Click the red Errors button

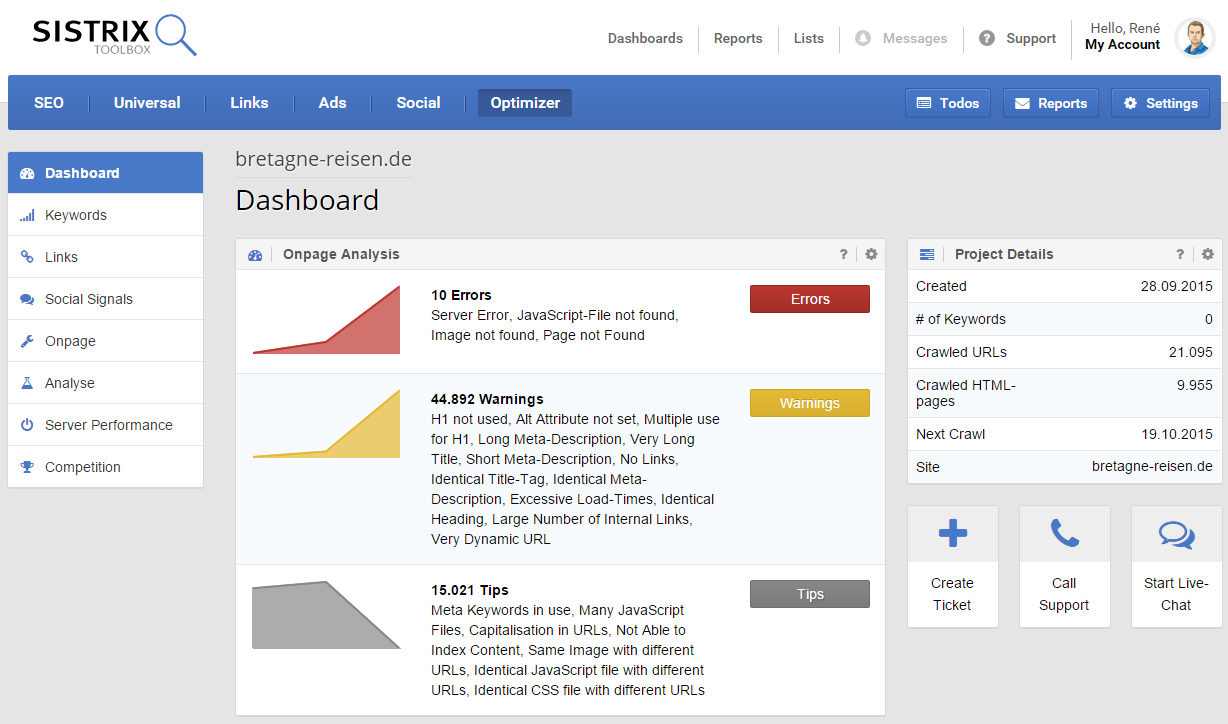809,299
